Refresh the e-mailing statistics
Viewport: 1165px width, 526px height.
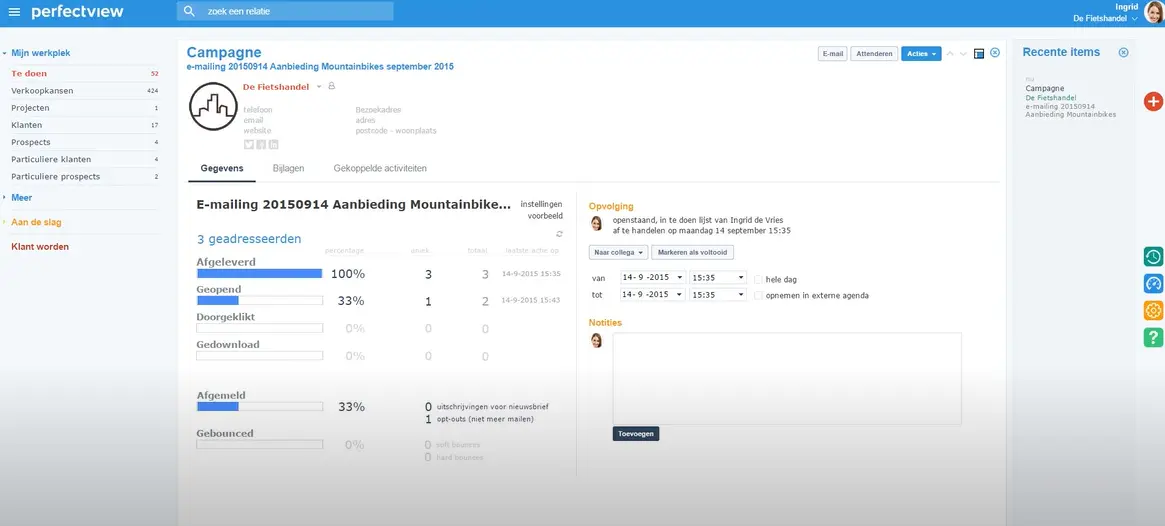pos(559,234)
